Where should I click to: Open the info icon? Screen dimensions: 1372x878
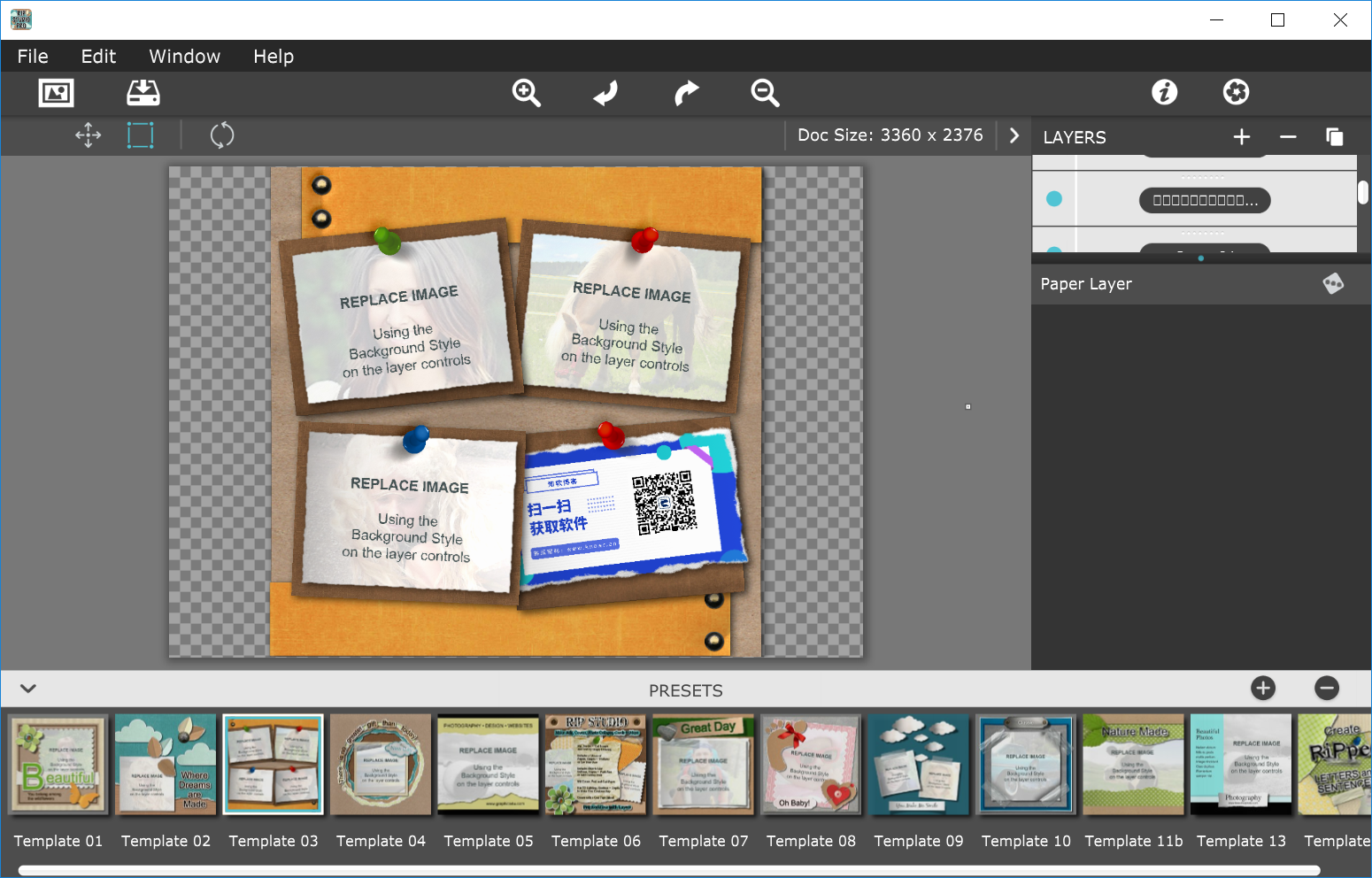click(1164, 91)
